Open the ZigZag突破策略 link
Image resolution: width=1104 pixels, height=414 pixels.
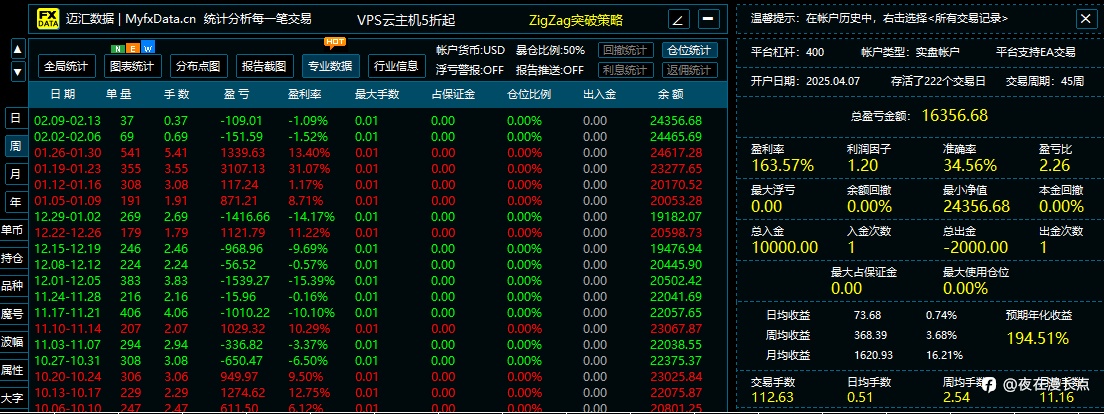(575, 20)
